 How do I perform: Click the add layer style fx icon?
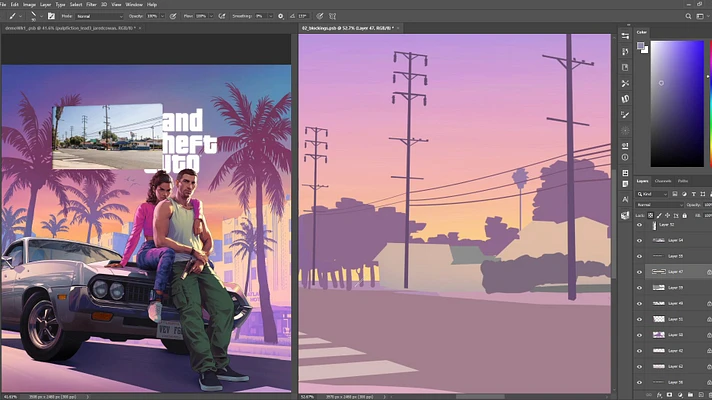pyautogui.click(x=659, y=395)
